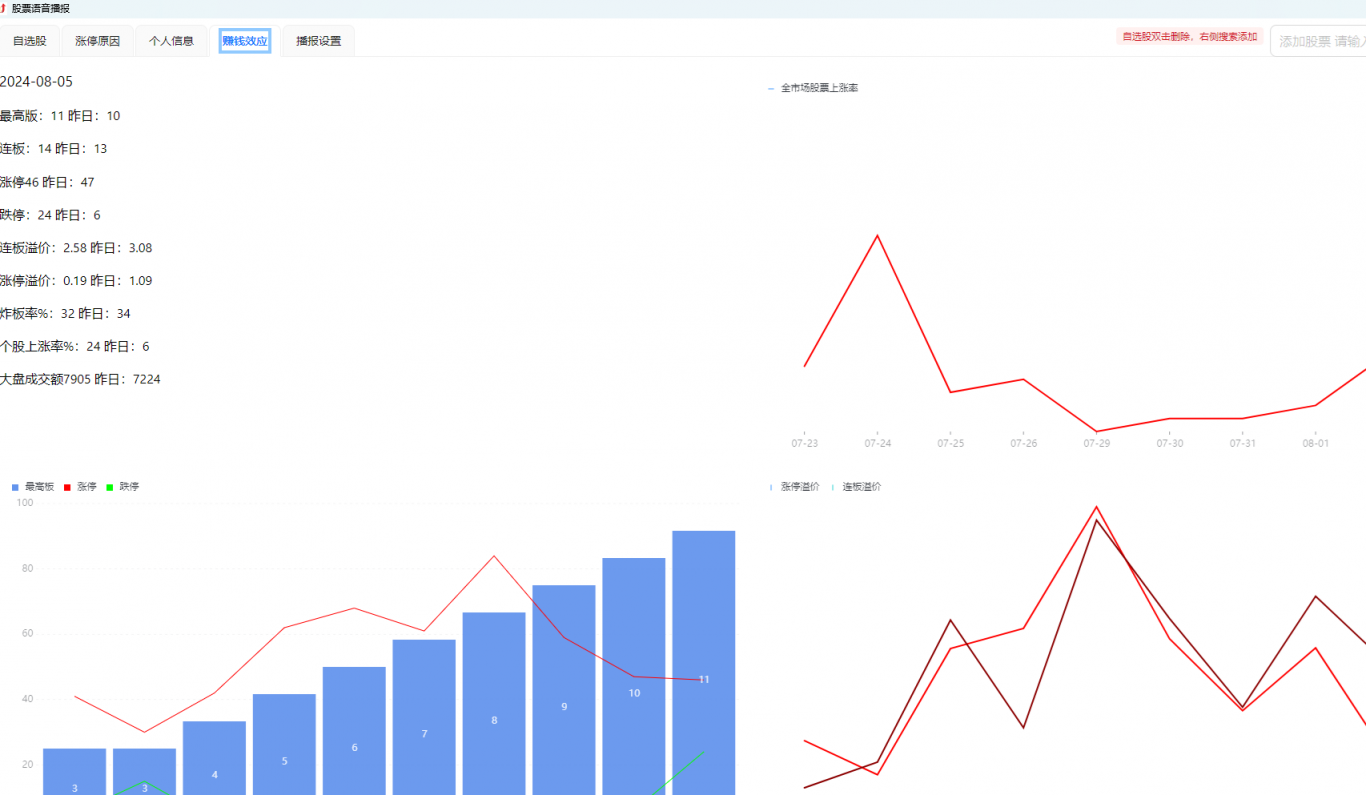Click the red 自选股双击删除 hint label
The width and height of the screenshot is (1366, 795).
click(x=1190, y=36)
